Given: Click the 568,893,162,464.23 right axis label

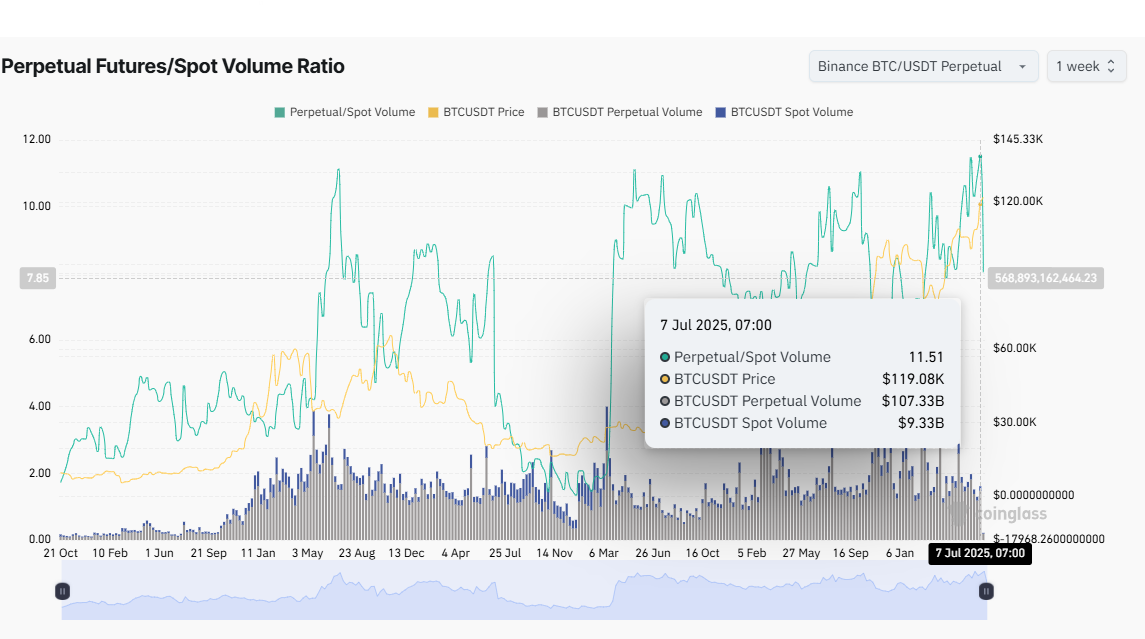Looking at the screenshot, I should (1047, 278).
